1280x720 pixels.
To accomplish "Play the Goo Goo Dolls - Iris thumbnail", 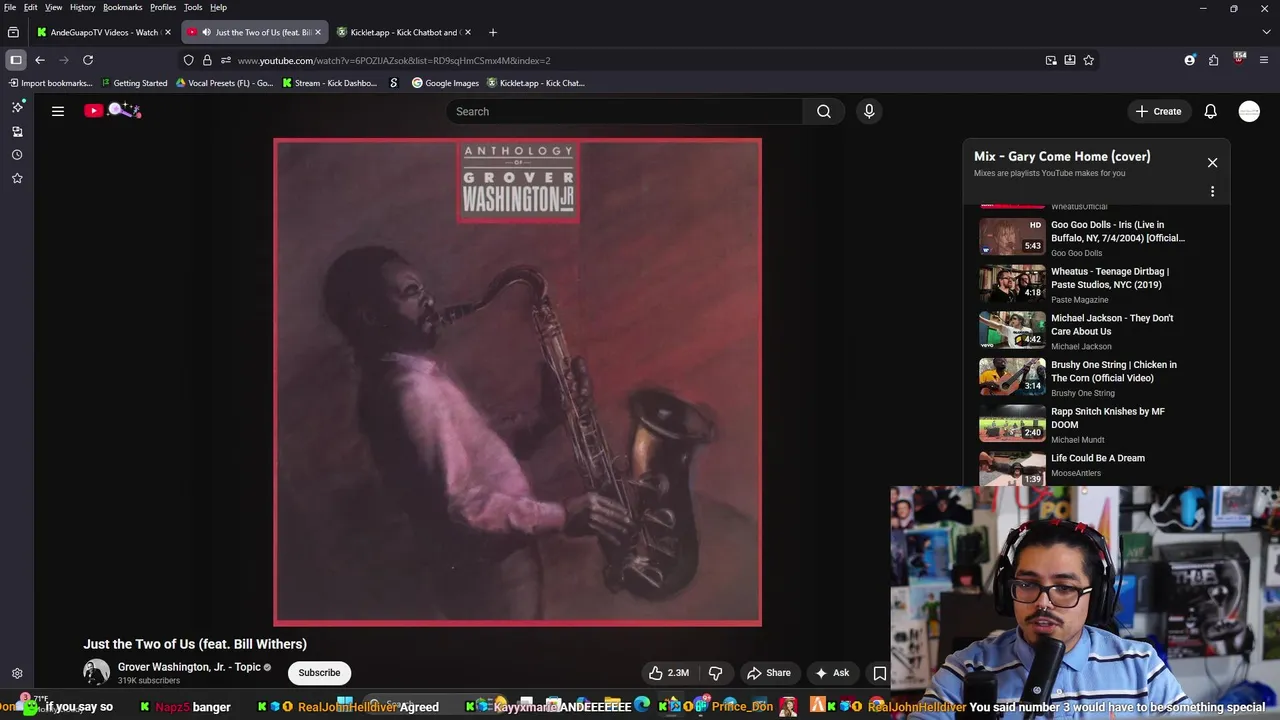I will tap(1012, 237).
